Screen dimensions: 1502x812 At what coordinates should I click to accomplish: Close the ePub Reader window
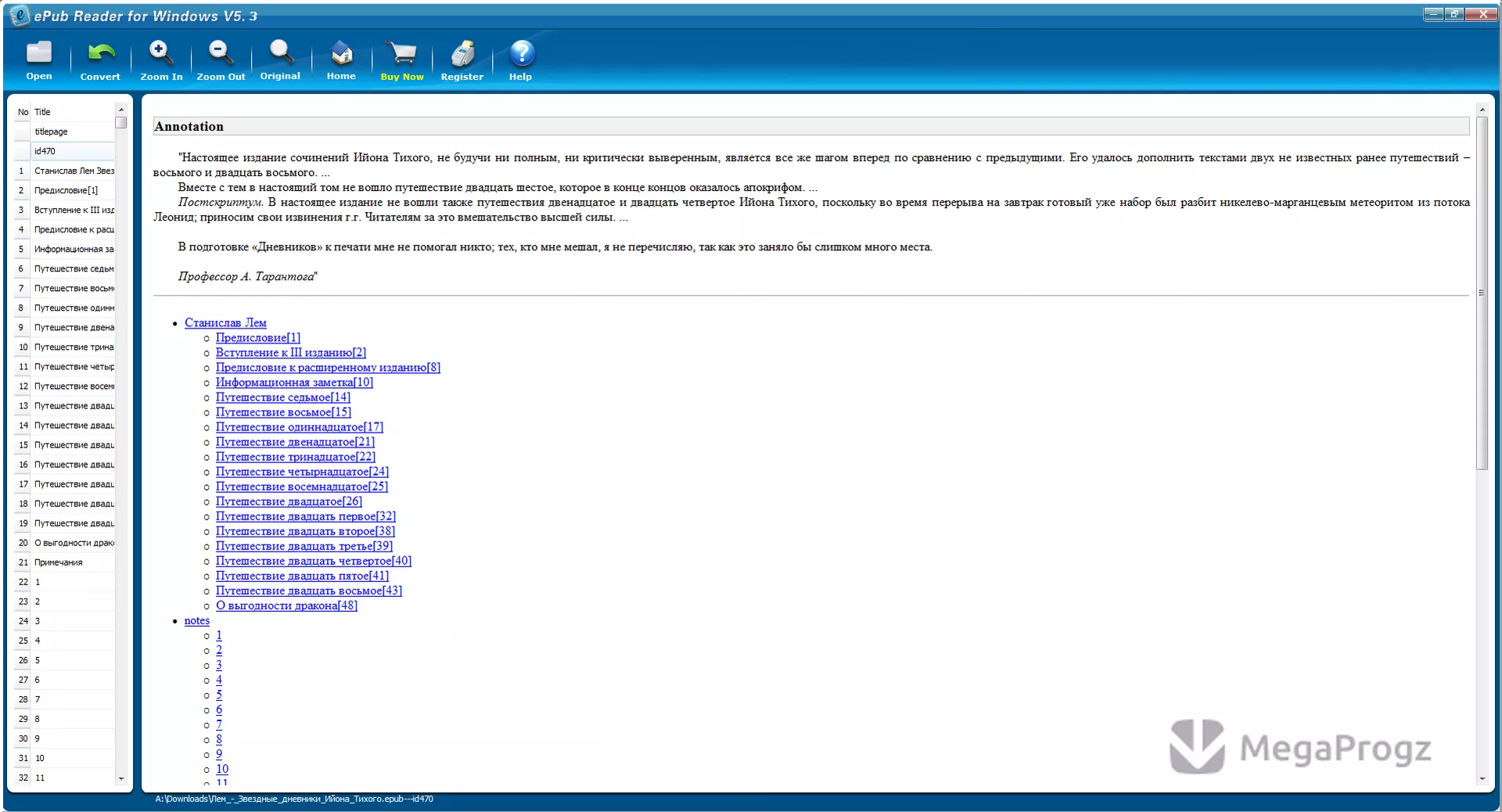(1482, 14)
